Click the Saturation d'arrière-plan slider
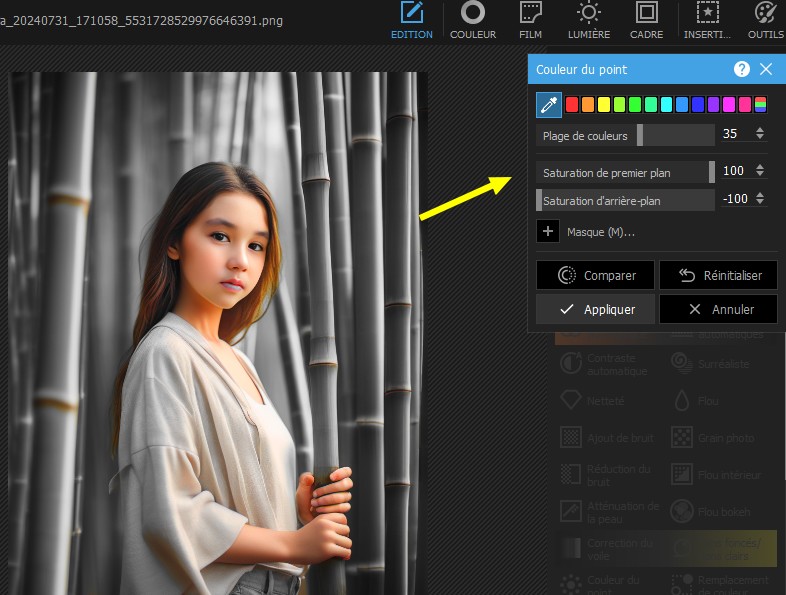This screenshot has height=595, width=786. (x=625, y=201)
